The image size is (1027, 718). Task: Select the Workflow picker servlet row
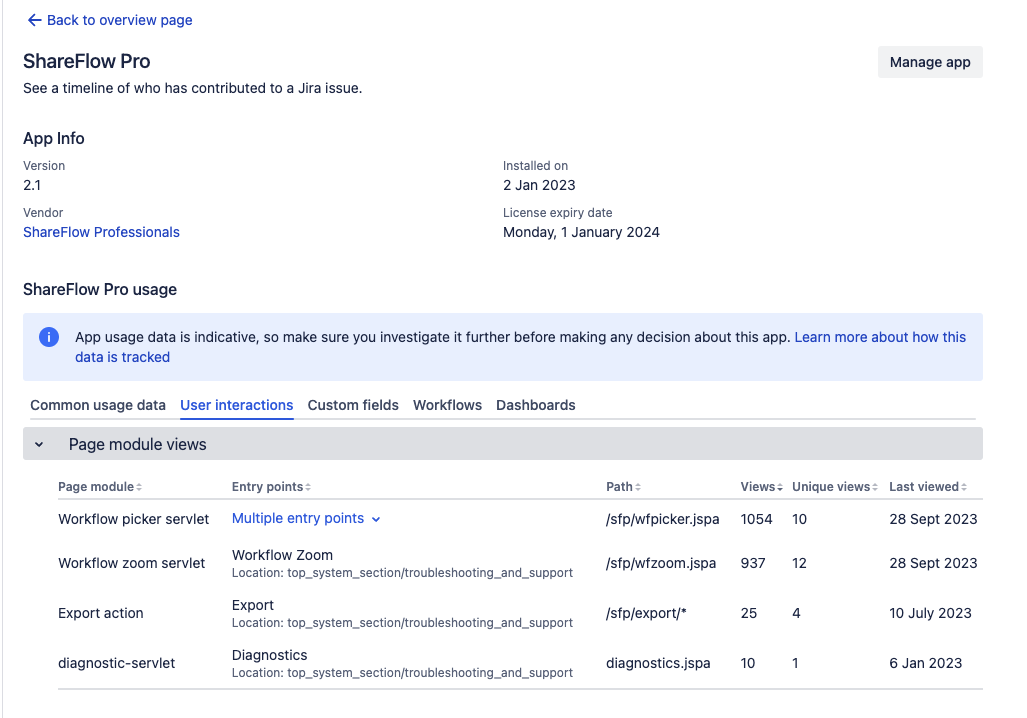[134, 519]
